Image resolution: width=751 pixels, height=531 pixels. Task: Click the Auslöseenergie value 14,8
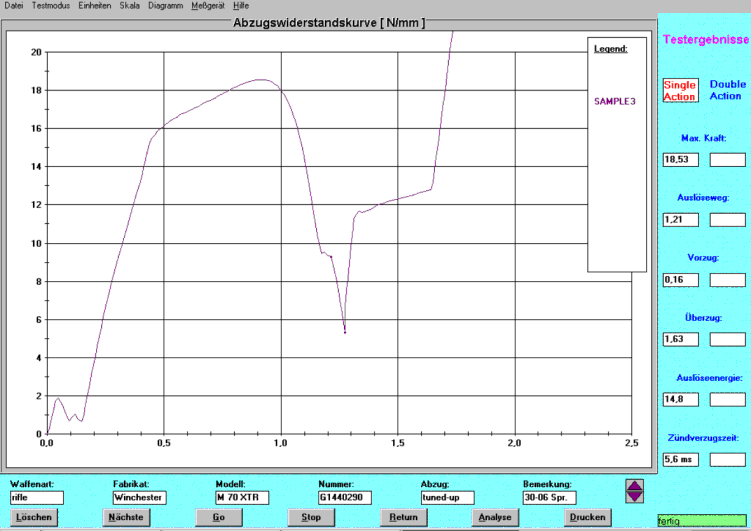pyautogui.click(x=681, y=399)
